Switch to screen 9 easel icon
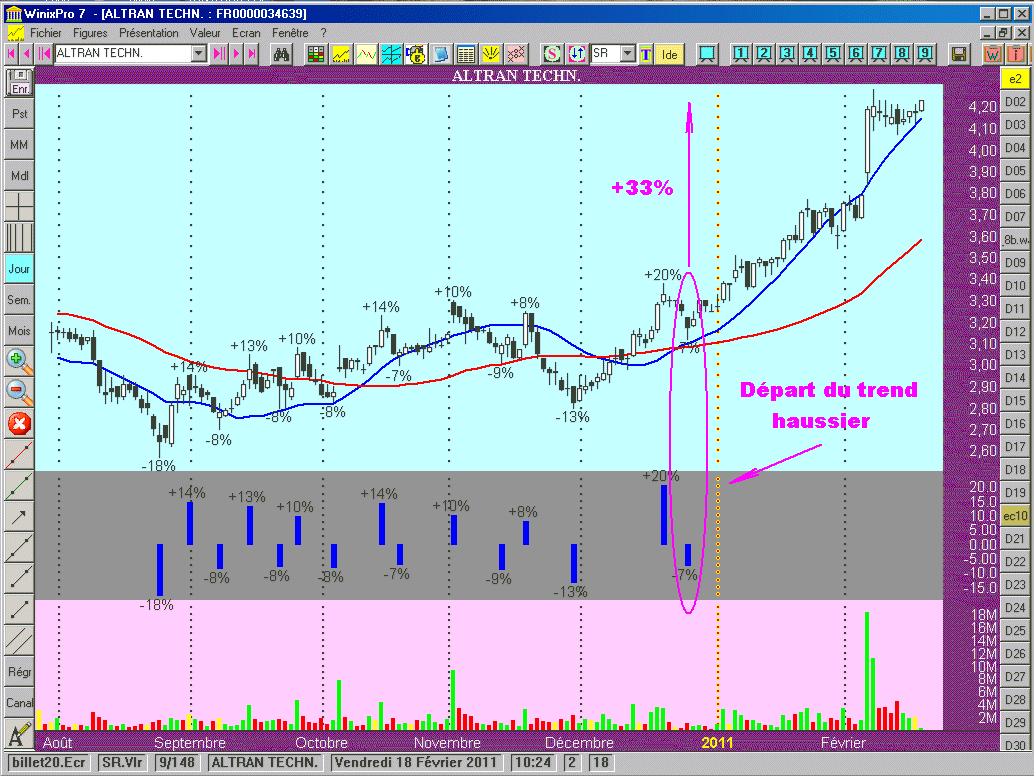The height and width of the screenshot is (776, 1034). (x=925, y=54)
